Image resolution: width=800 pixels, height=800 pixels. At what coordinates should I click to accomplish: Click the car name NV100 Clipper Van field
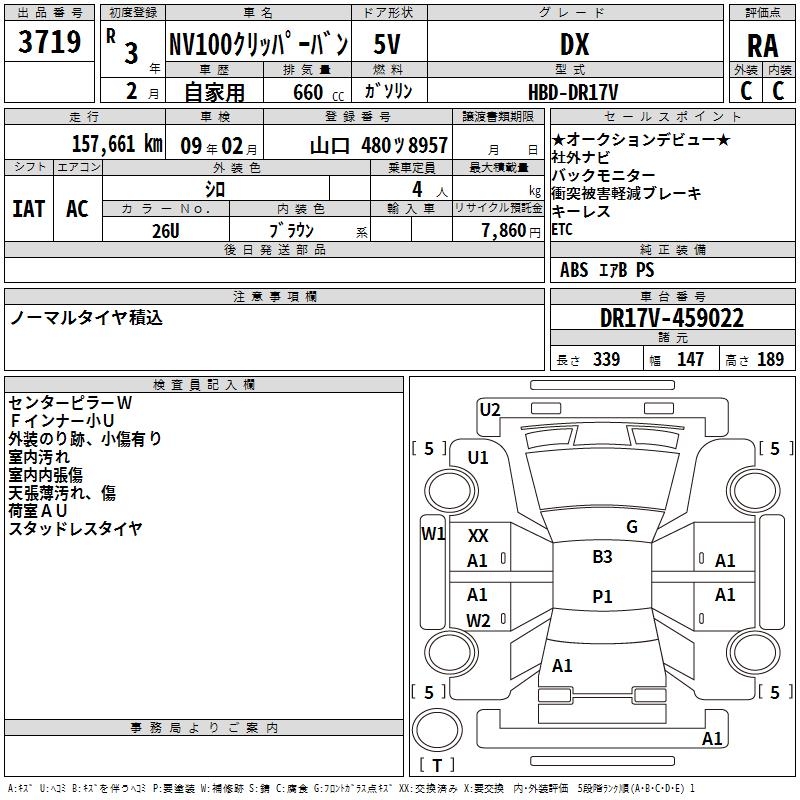click(x=257, y=45)
